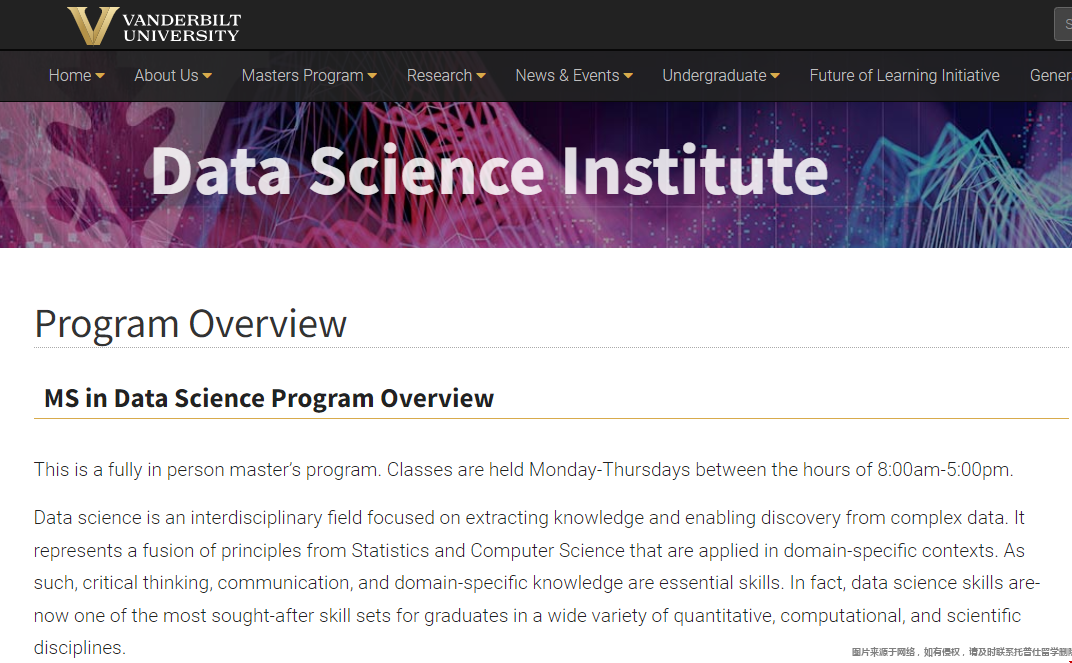Open the Home menu item
This screenshot has height=663, width=1072.
click(70, 75)
